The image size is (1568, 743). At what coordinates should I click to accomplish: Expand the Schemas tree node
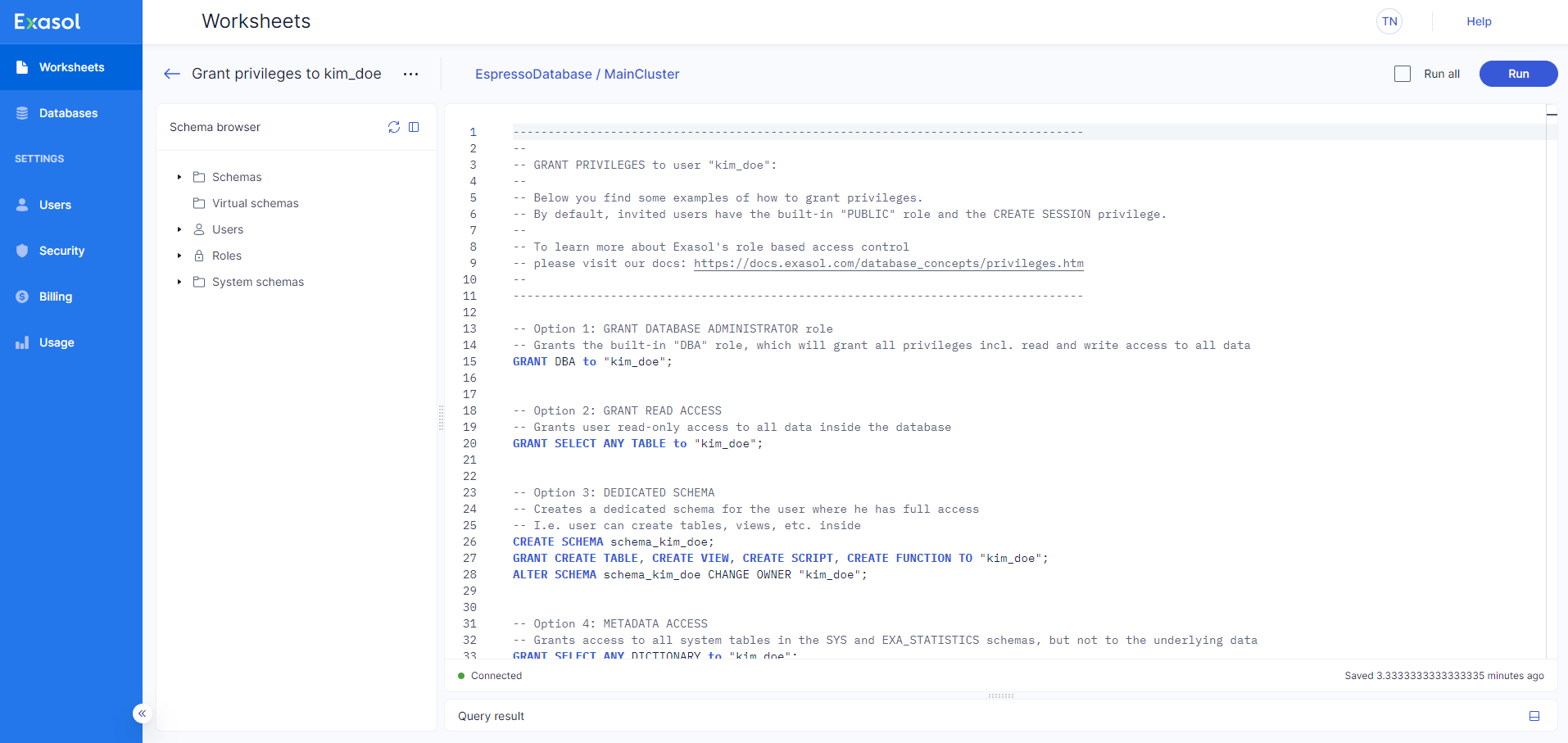pos(179,177)
